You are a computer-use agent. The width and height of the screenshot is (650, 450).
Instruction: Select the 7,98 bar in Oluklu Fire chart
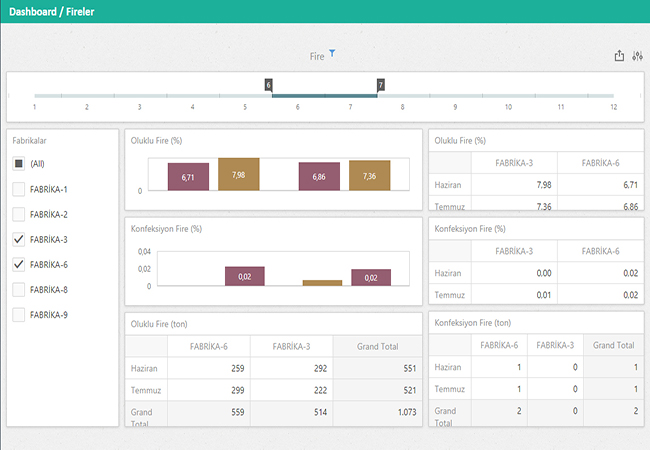coord(238,175)
